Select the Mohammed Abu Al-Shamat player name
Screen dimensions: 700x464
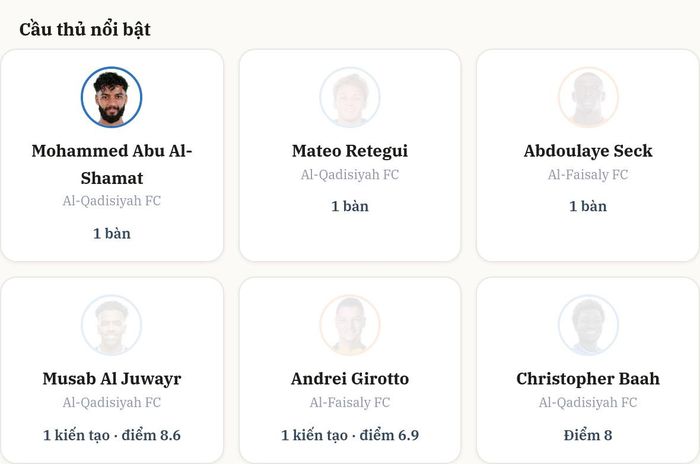[x=112, y=164]
